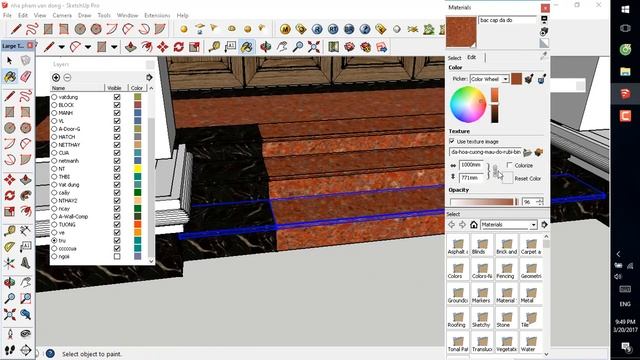
Task: Switch to the Edit tab in Materials
Action: [x=471, y=58]
